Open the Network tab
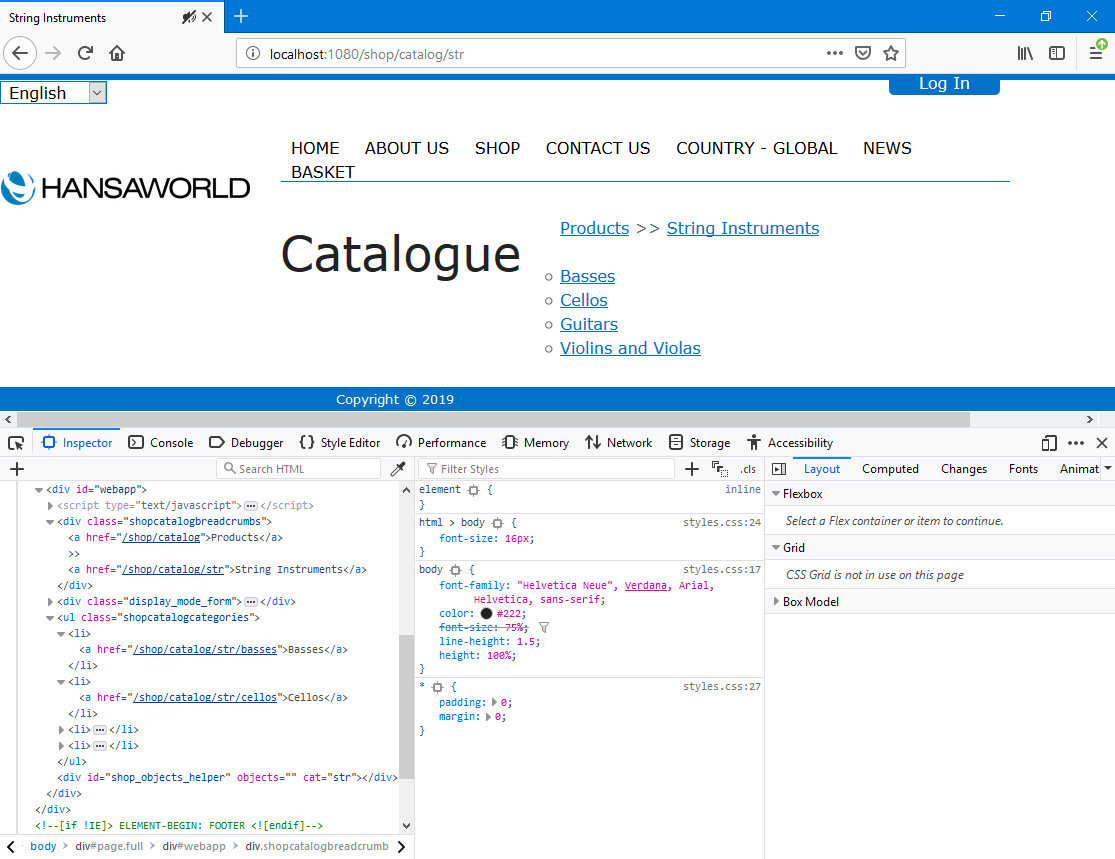The image size is (1115, 859). tap(619, 443)
